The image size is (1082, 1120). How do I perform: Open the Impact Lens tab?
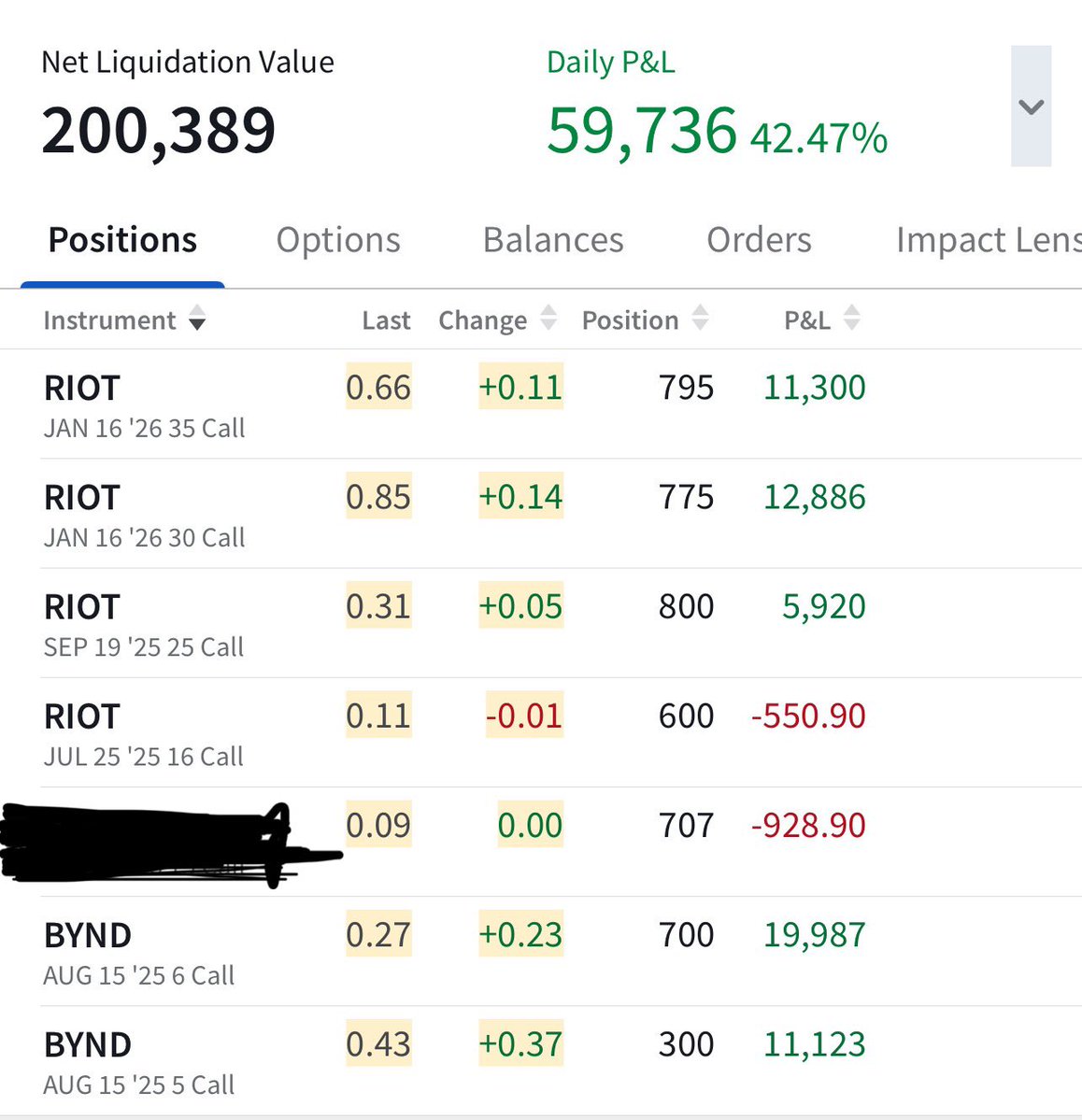[989, 241]
